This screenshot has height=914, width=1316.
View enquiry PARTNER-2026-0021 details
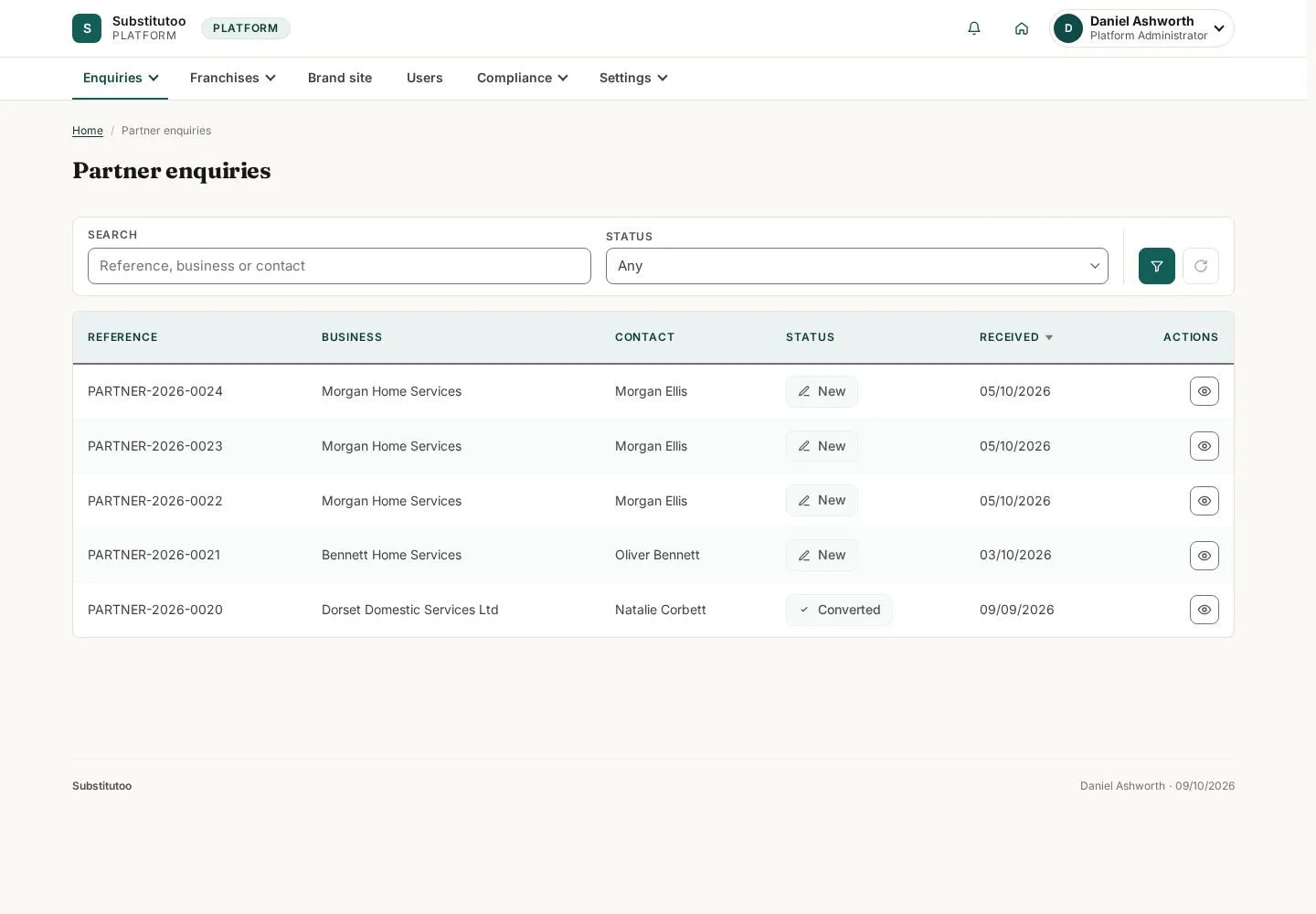pyautogui.click(x=1205, y=556)
